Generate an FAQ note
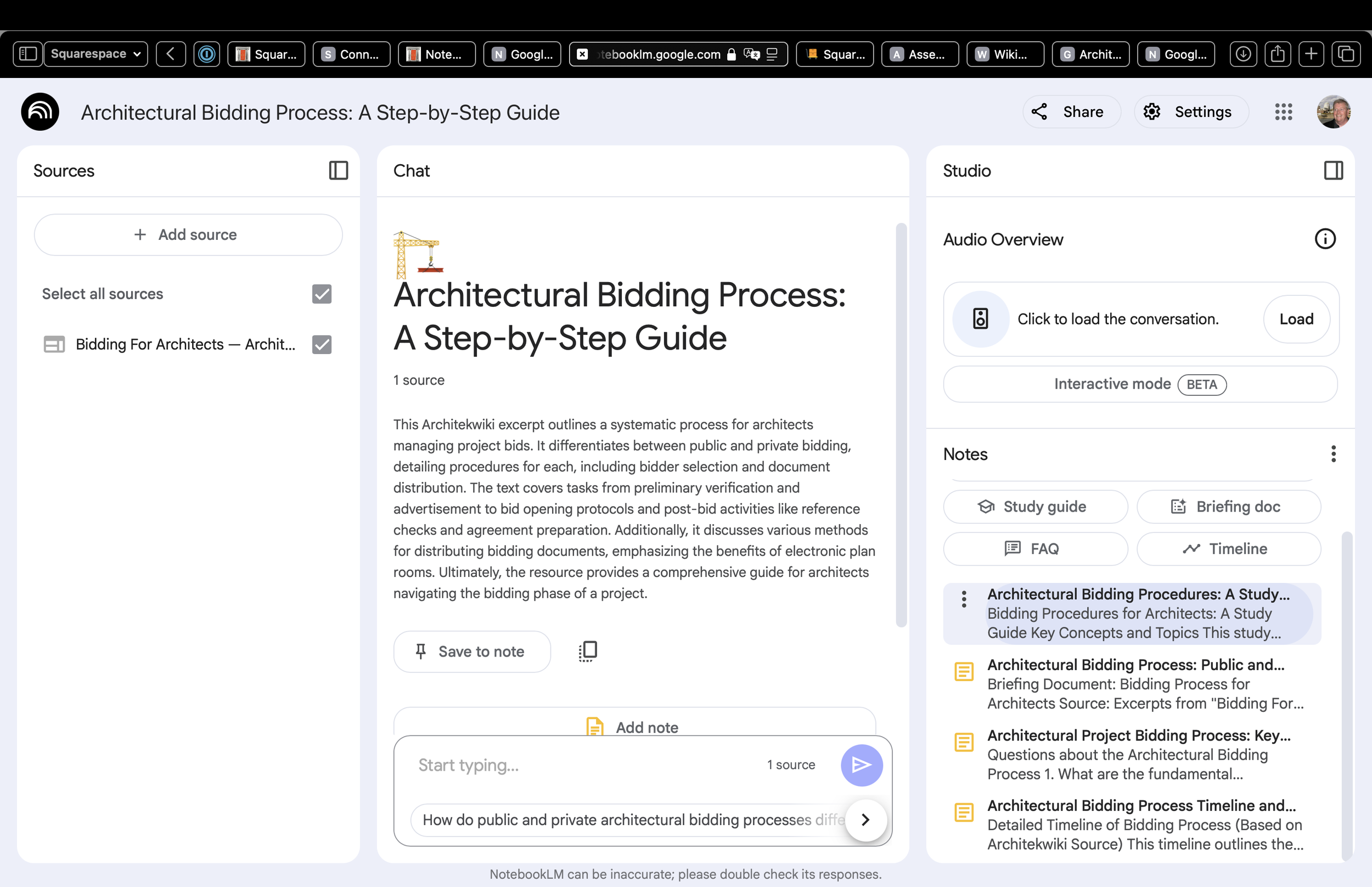The width and height of the screenshot is (1372, 887). click(x=1034, y=548)
